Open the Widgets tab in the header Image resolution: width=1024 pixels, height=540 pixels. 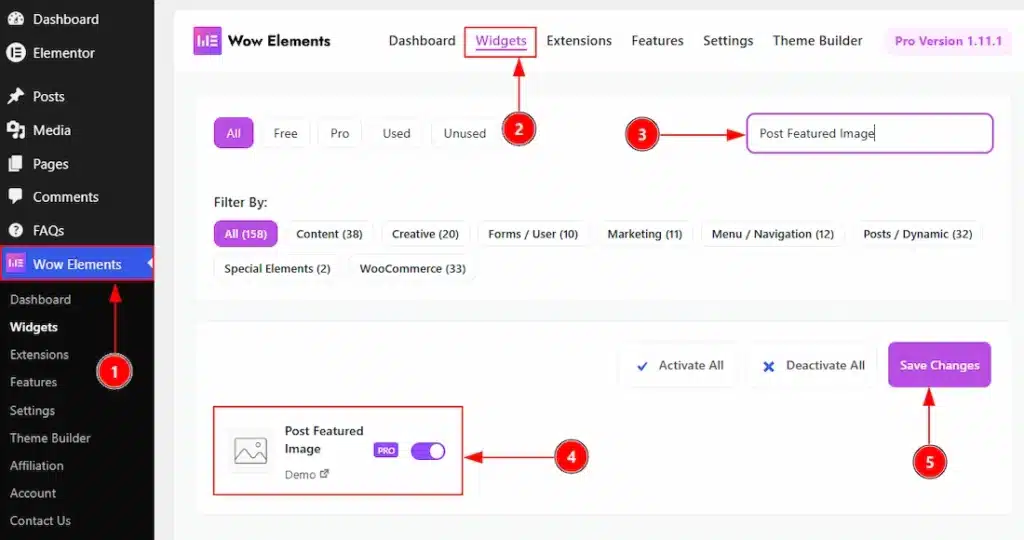tap(501, 40)
